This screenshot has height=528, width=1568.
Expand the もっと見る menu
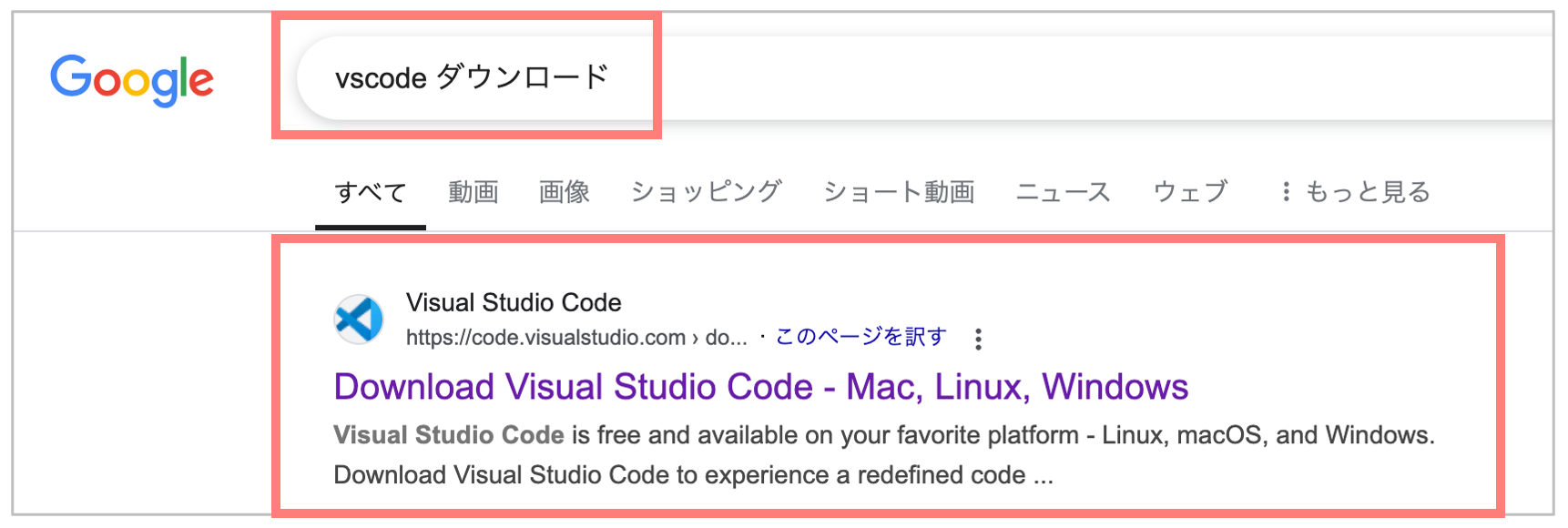tap(1355, 192)
